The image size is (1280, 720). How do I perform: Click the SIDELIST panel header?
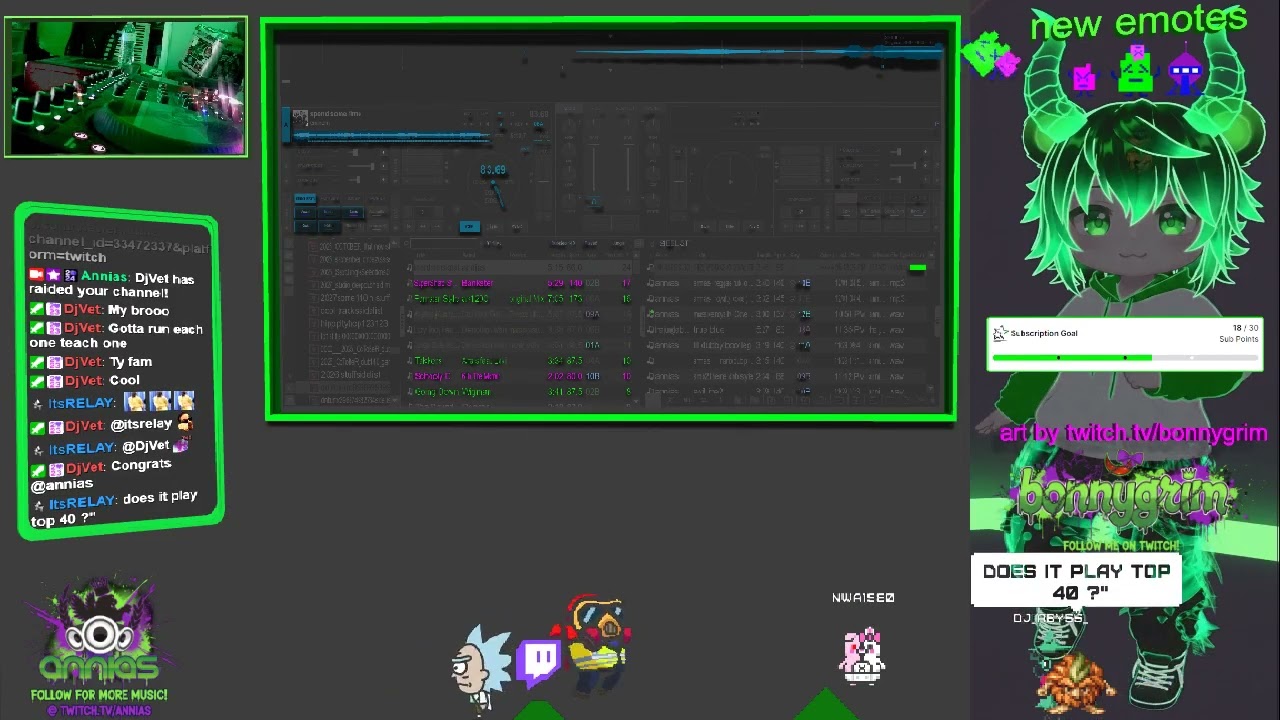click(x=674, y=243)
